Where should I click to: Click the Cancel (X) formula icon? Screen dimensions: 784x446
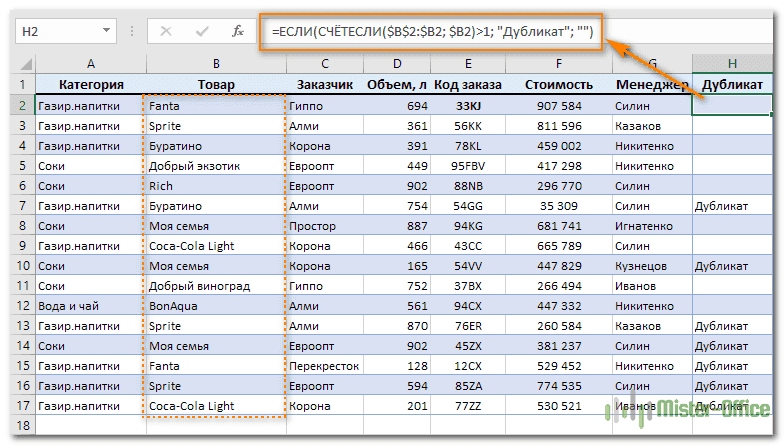tap(167, 32)
